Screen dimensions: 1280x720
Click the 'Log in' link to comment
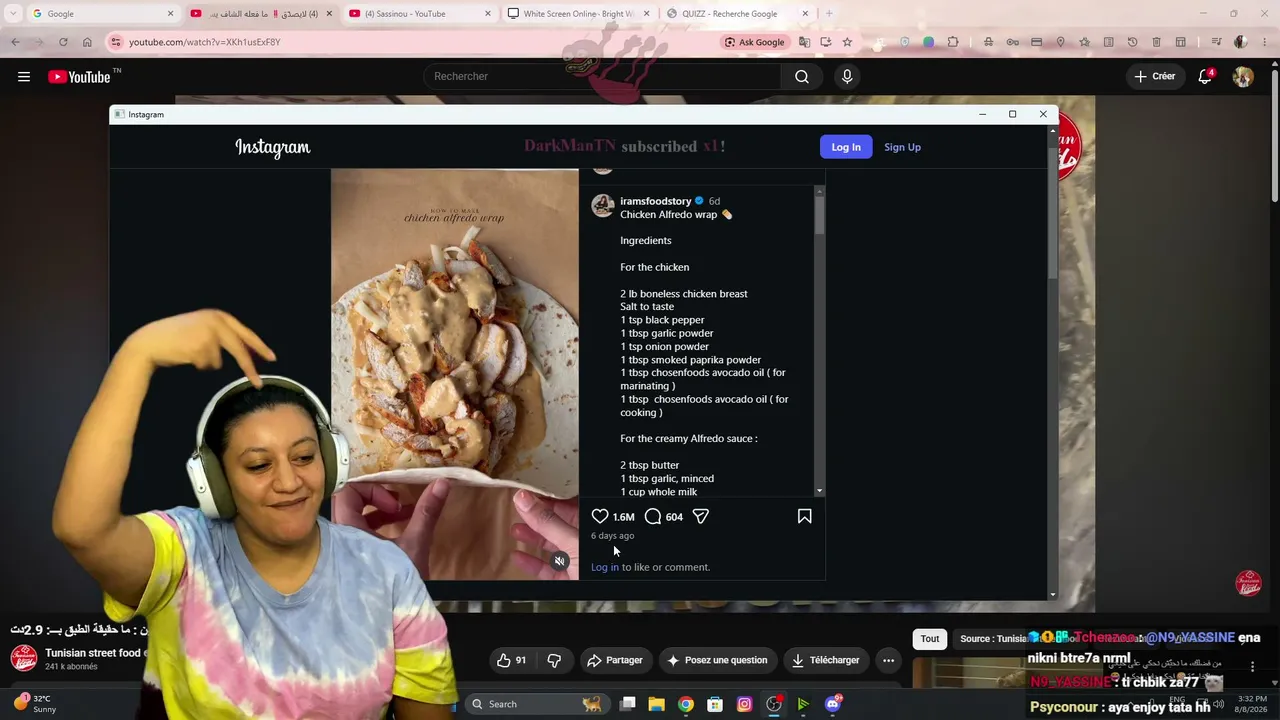coord(605,567)
